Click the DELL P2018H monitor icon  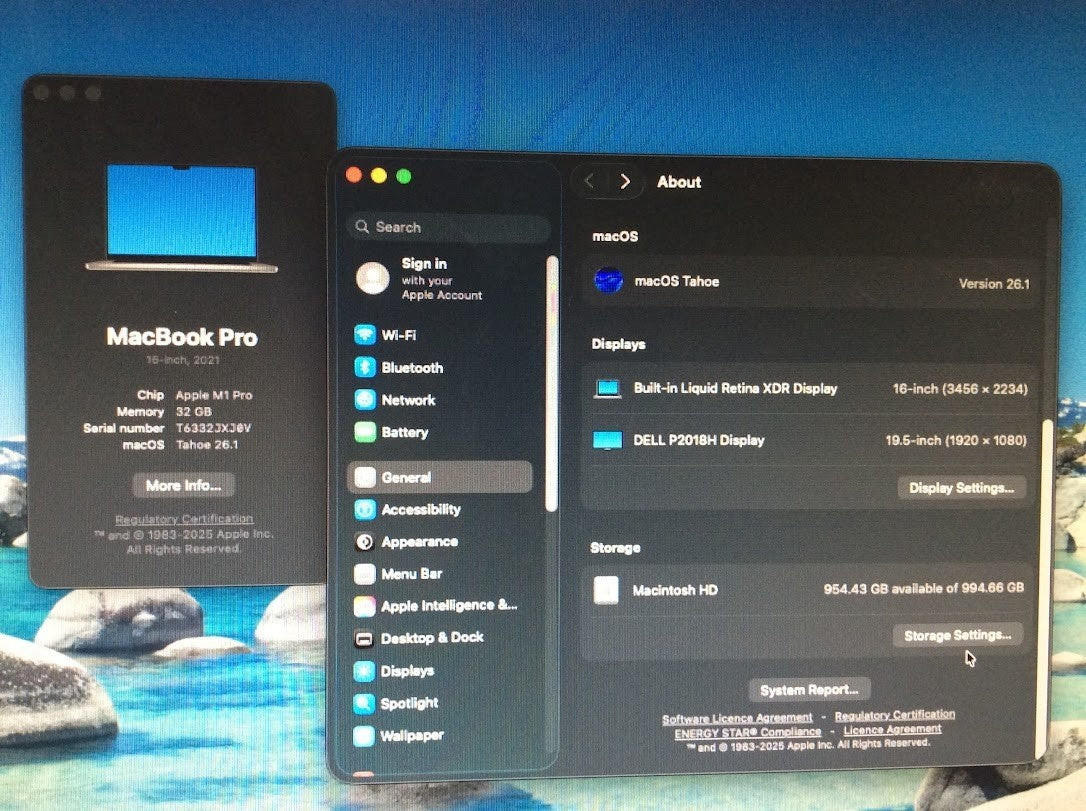tap(608, 440)
